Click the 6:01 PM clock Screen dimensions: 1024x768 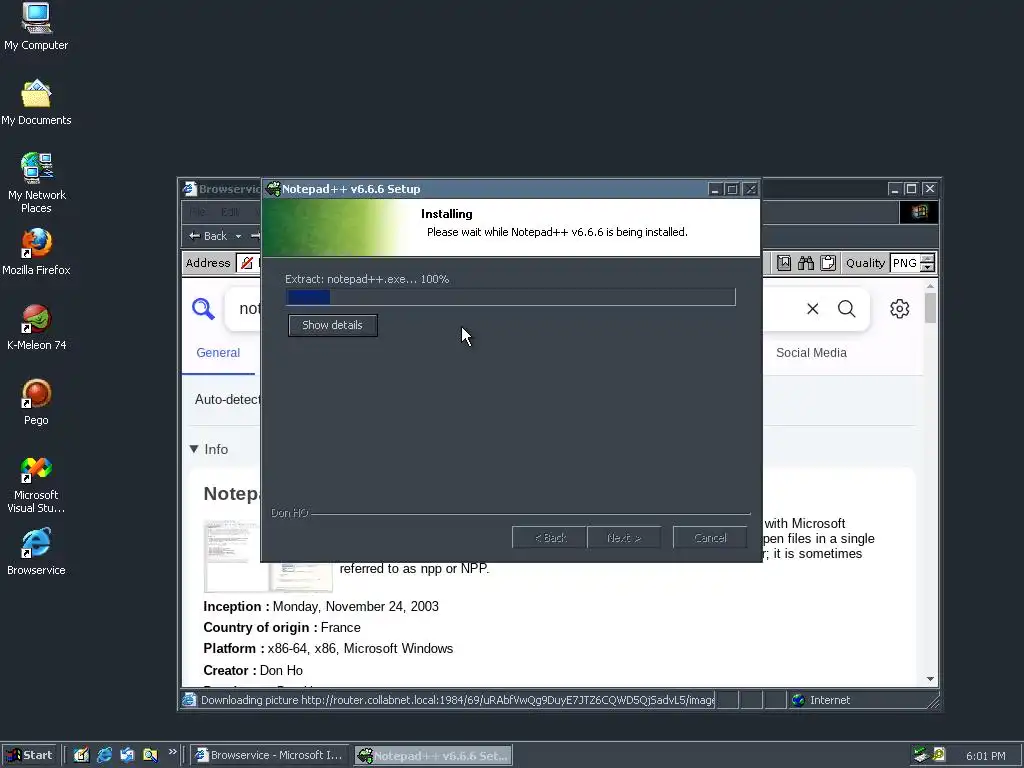point(985,756)
